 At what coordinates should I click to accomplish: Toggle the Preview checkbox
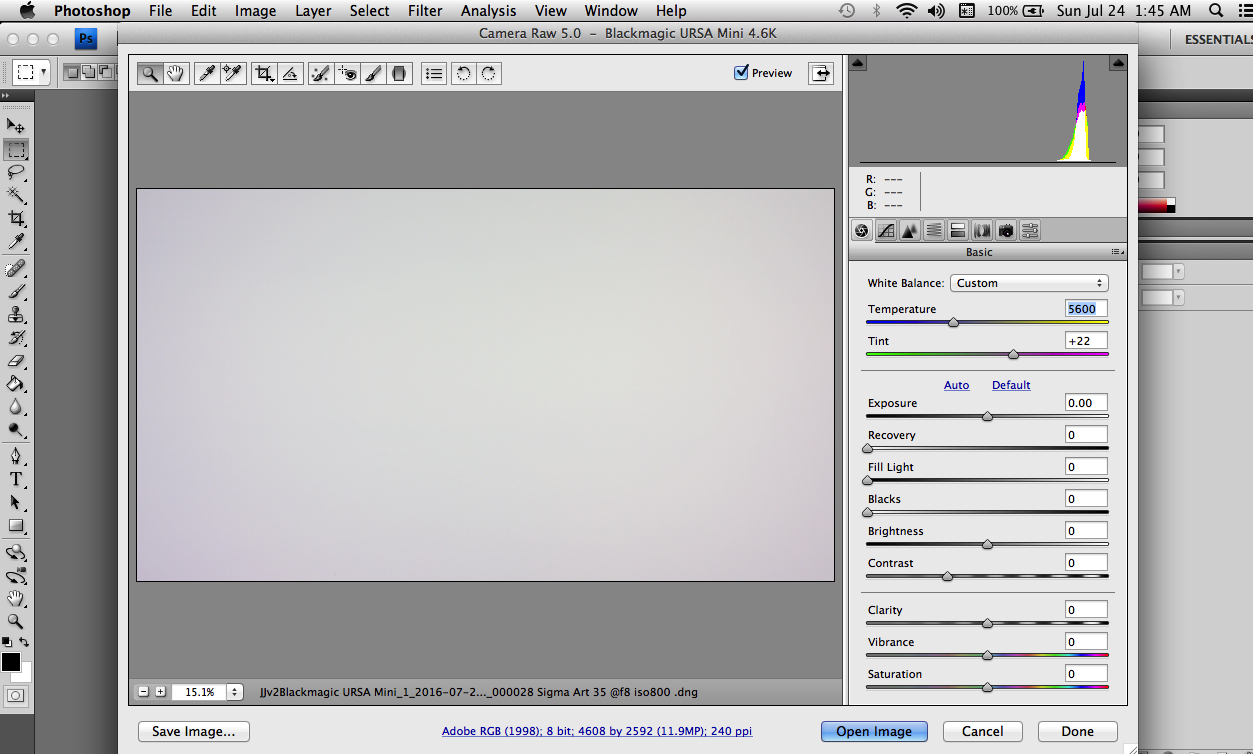(741, 72)
